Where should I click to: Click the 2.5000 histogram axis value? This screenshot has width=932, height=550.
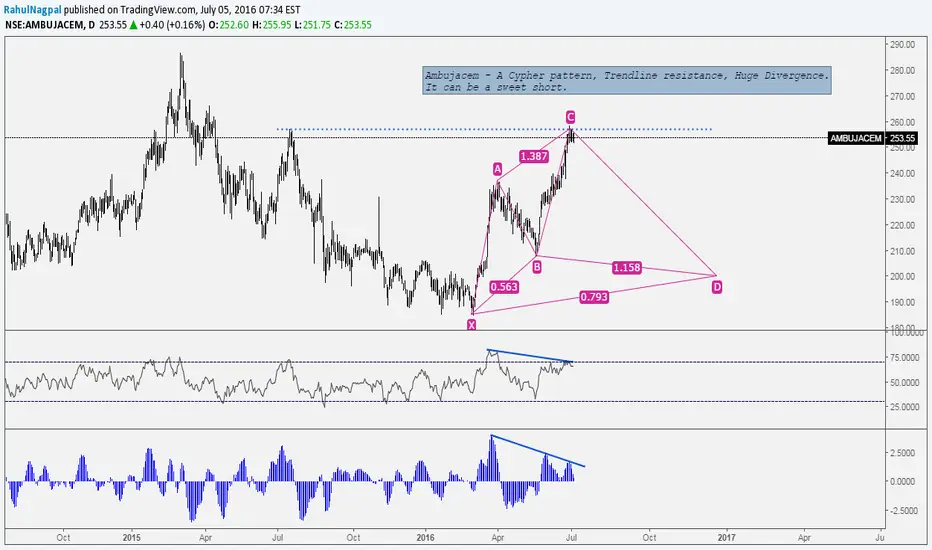[x=904, y=452]
